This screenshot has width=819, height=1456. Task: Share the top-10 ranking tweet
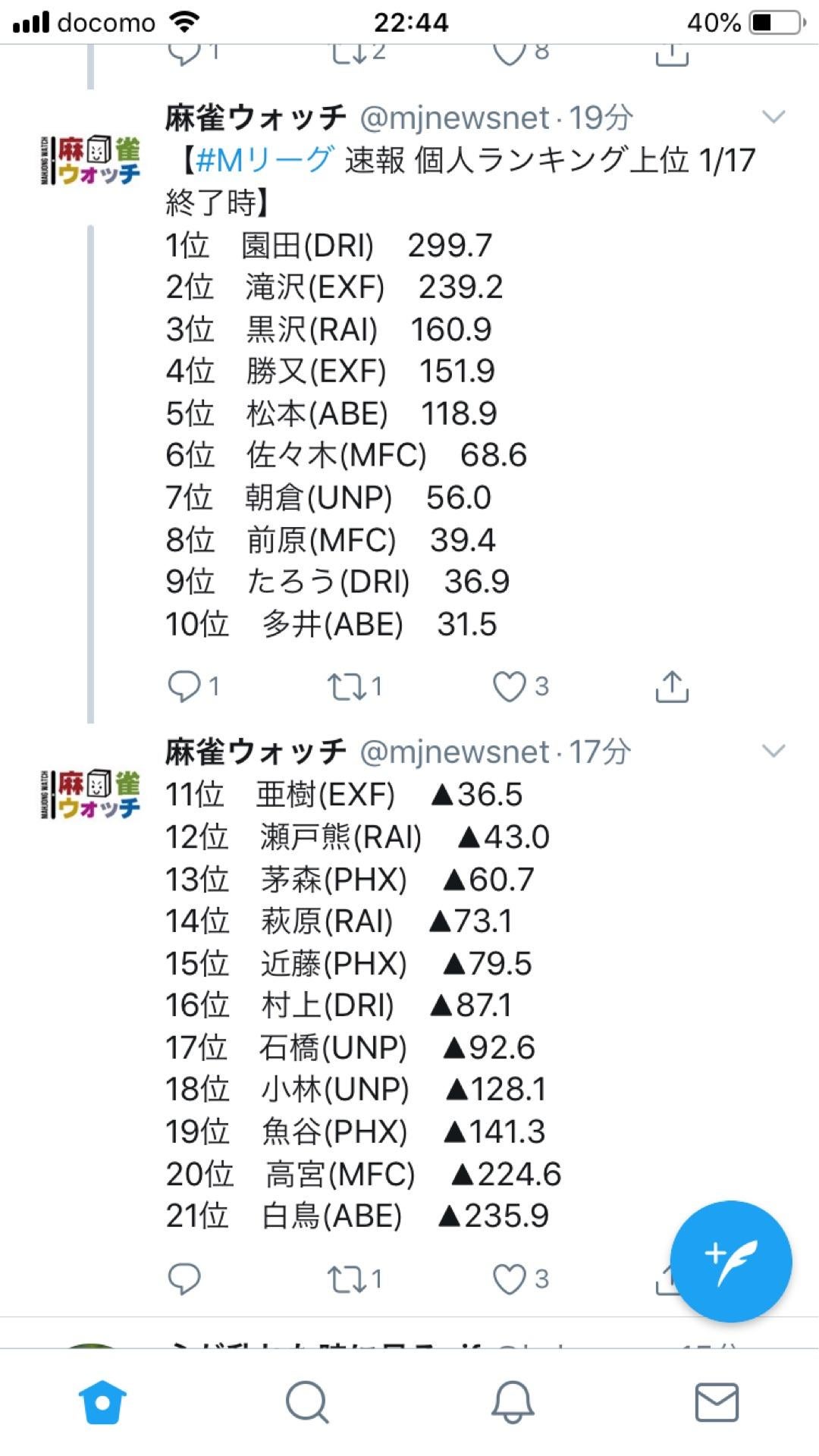click(673, 686)
